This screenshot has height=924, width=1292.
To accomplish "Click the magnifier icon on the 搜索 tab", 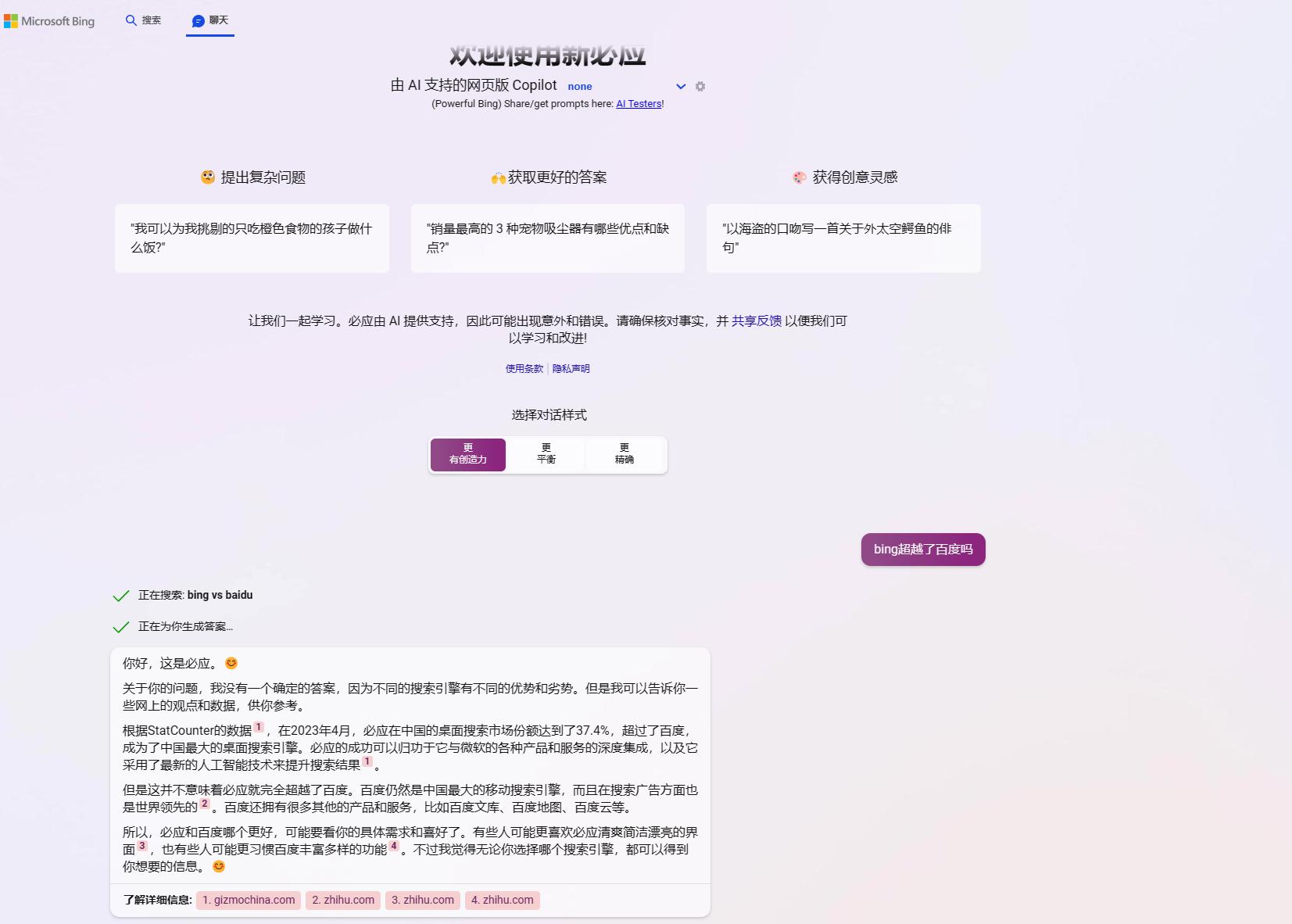I will 131,20.
